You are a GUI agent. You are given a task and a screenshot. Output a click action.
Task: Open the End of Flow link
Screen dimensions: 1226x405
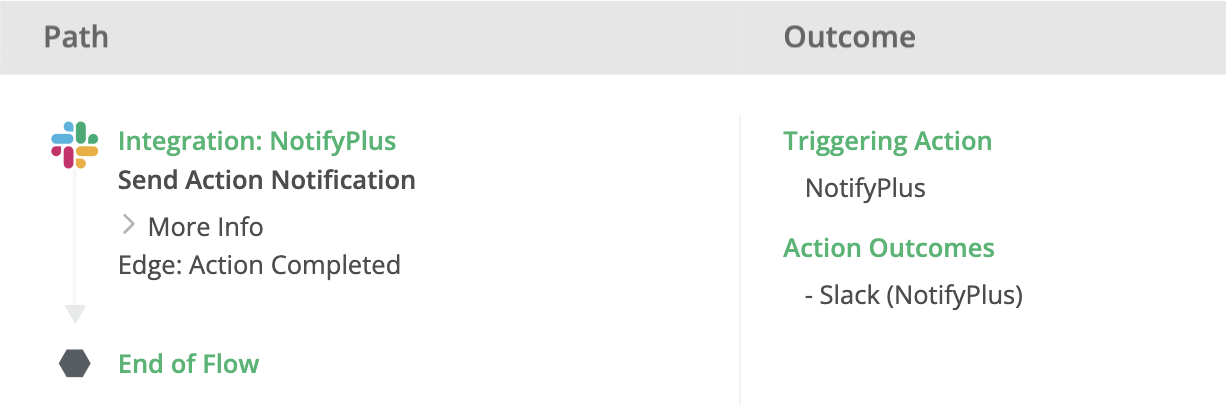pyautogui.click(x=188, y=364)
